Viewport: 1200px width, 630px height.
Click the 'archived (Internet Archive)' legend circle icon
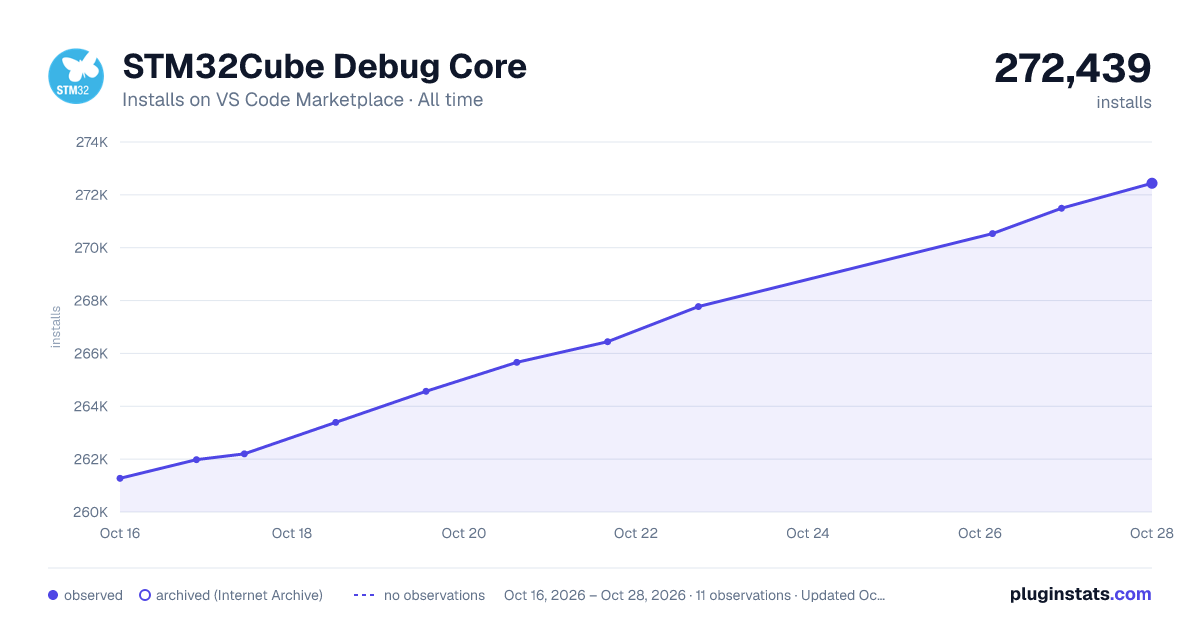tap(145, 595)
